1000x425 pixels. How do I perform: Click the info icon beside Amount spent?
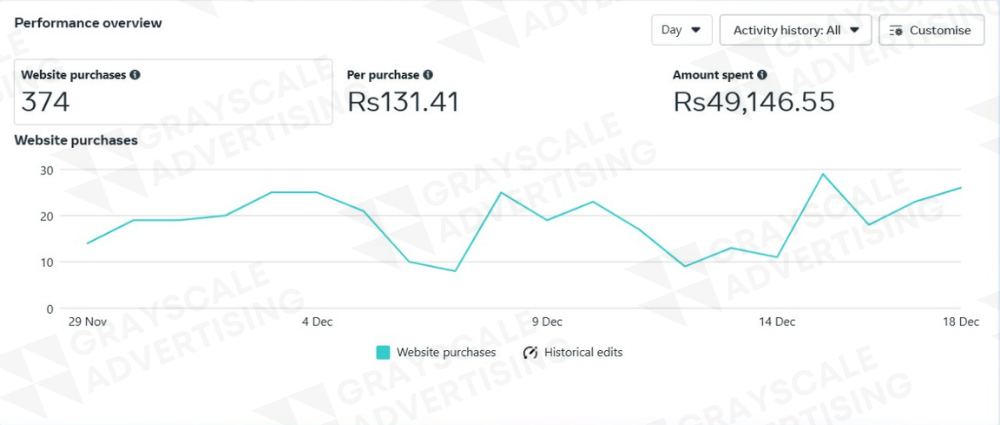(x=762, y=74)
